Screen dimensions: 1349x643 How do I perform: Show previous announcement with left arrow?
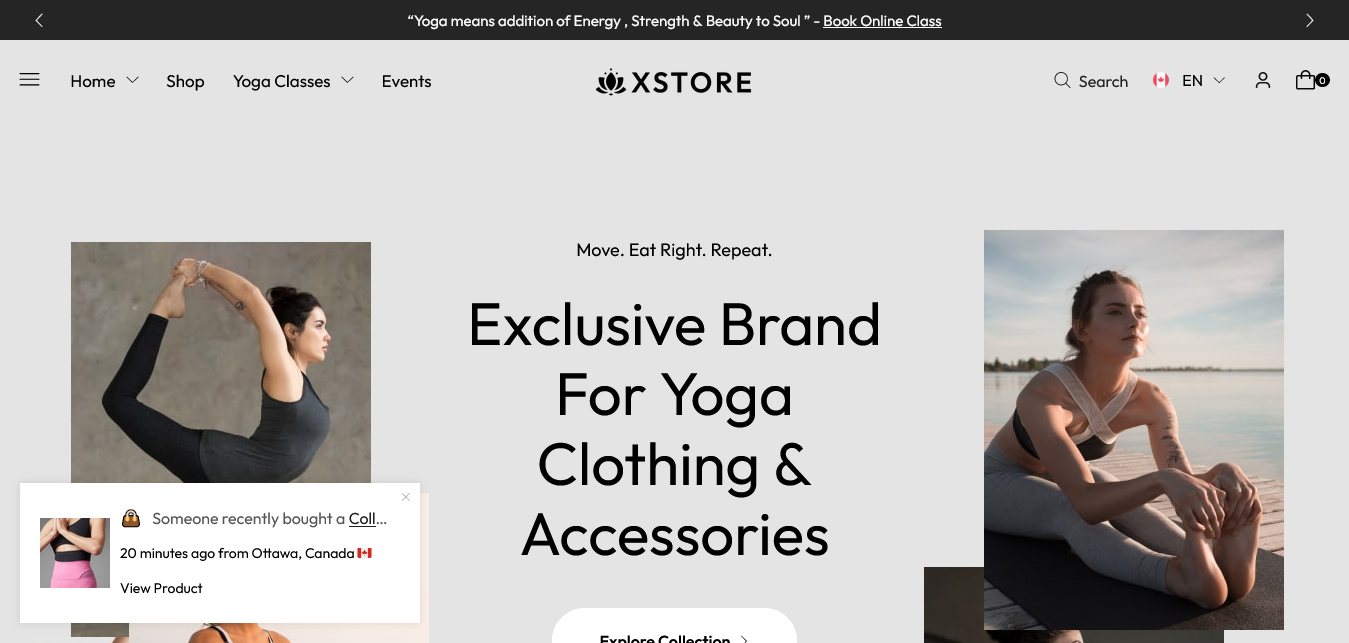tap(39, 20)
